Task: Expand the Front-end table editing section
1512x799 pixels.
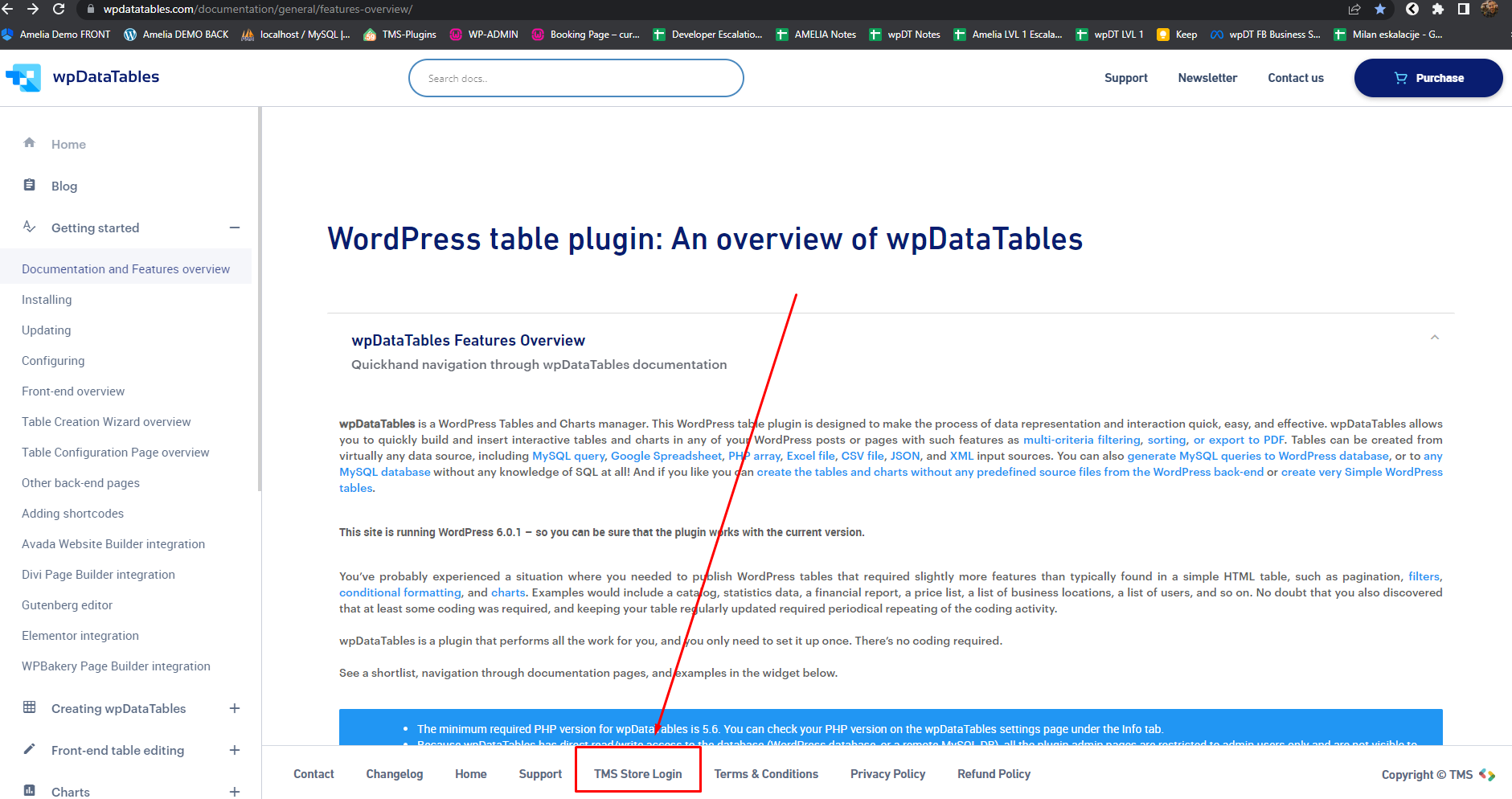Action: [x=235, y=750]
